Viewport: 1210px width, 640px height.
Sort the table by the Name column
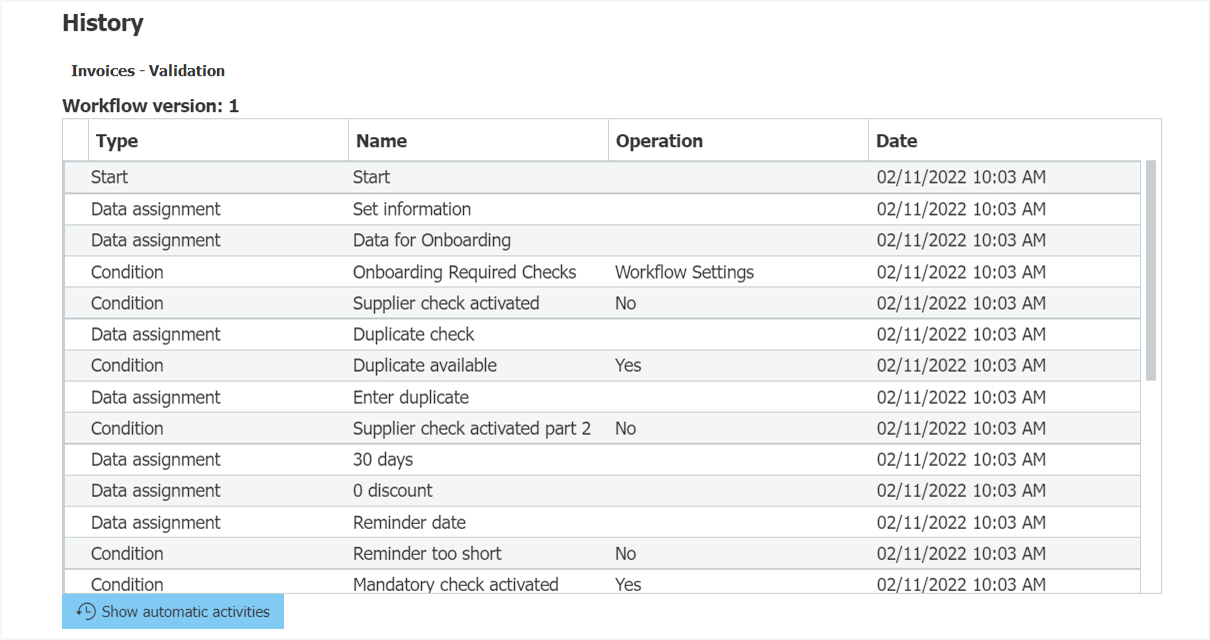click(x=380, y=141)
